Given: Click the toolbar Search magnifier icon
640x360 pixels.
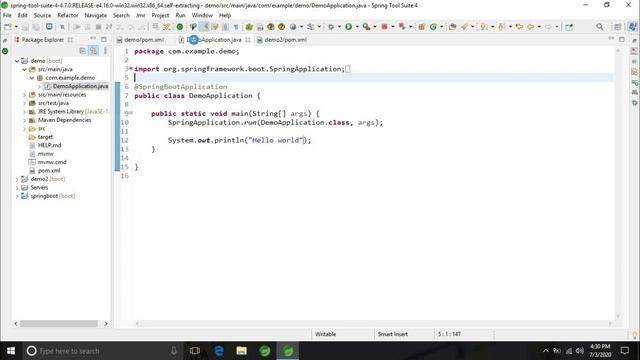Looking at the screenshot, I should tap(600, 27).
